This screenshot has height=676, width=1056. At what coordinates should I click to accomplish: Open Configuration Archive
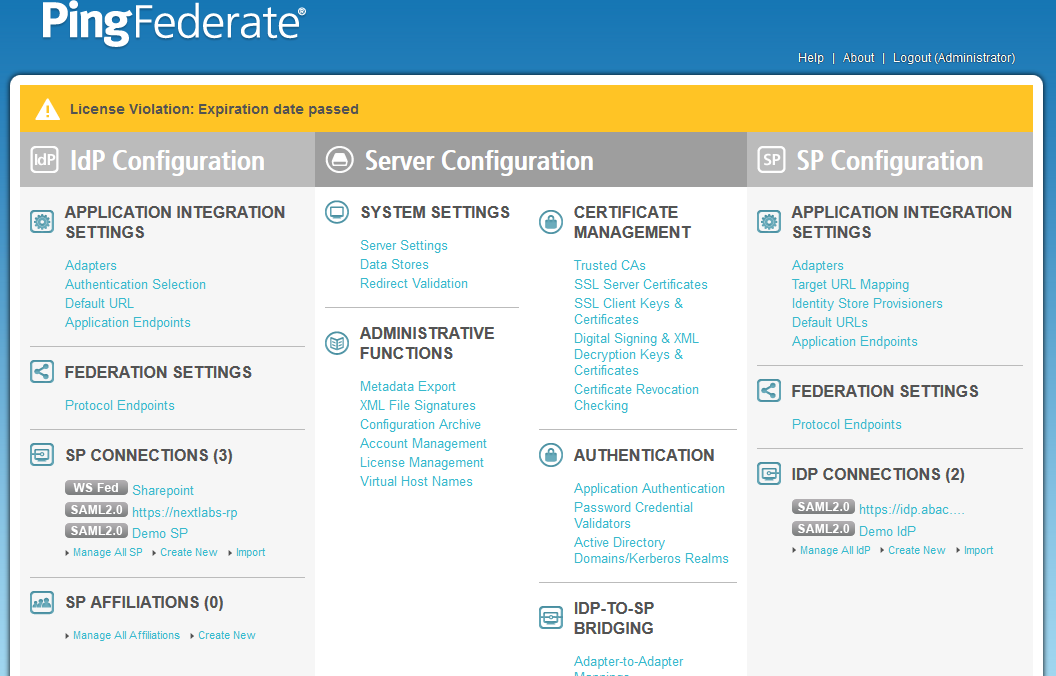(x=420, y=424)
